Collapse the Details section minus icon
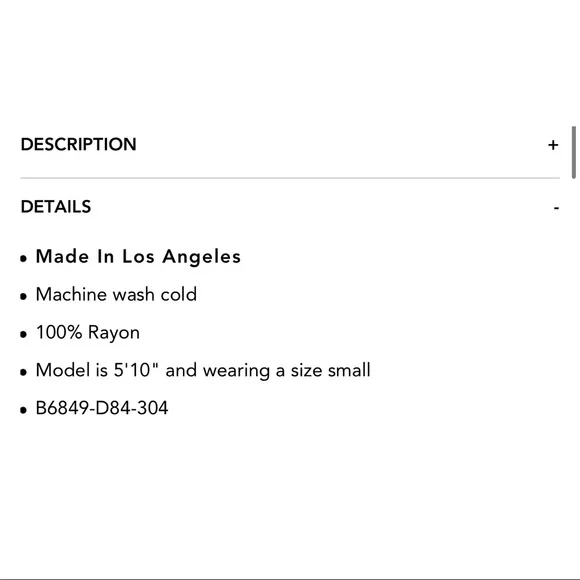Screen dimensions: 580x580 tap(556, 208)
